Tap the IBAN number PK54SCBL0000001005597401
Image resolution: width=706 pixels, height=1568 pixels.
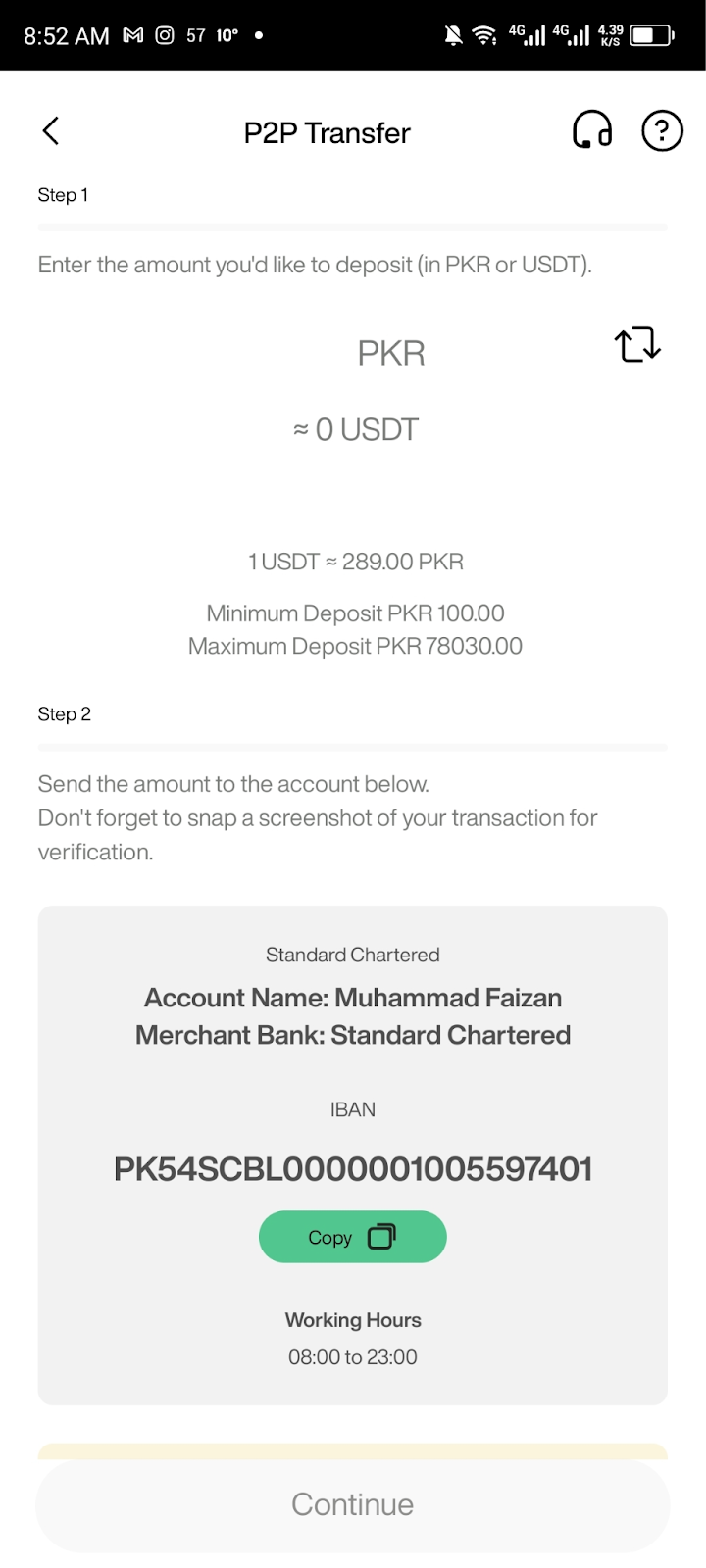pos(353,1169)
